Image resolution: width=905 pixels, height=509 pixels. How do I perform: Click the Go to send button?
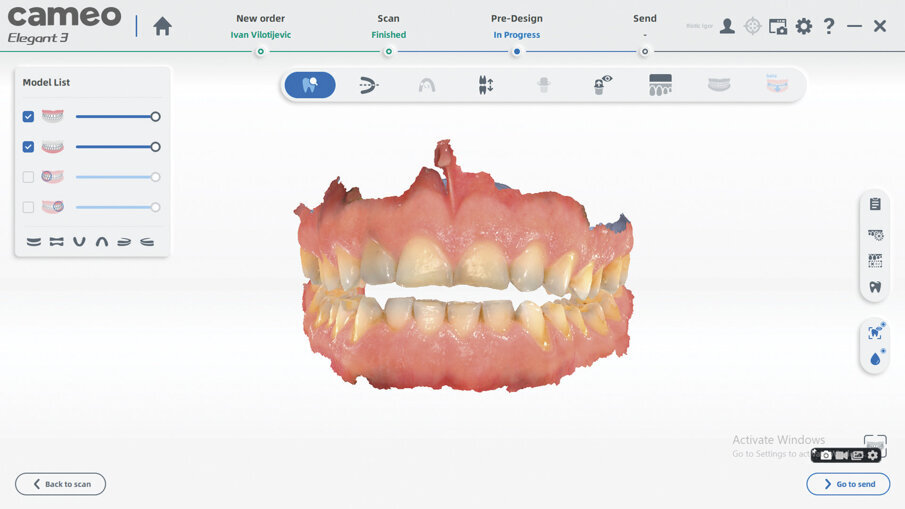(848, 484)
